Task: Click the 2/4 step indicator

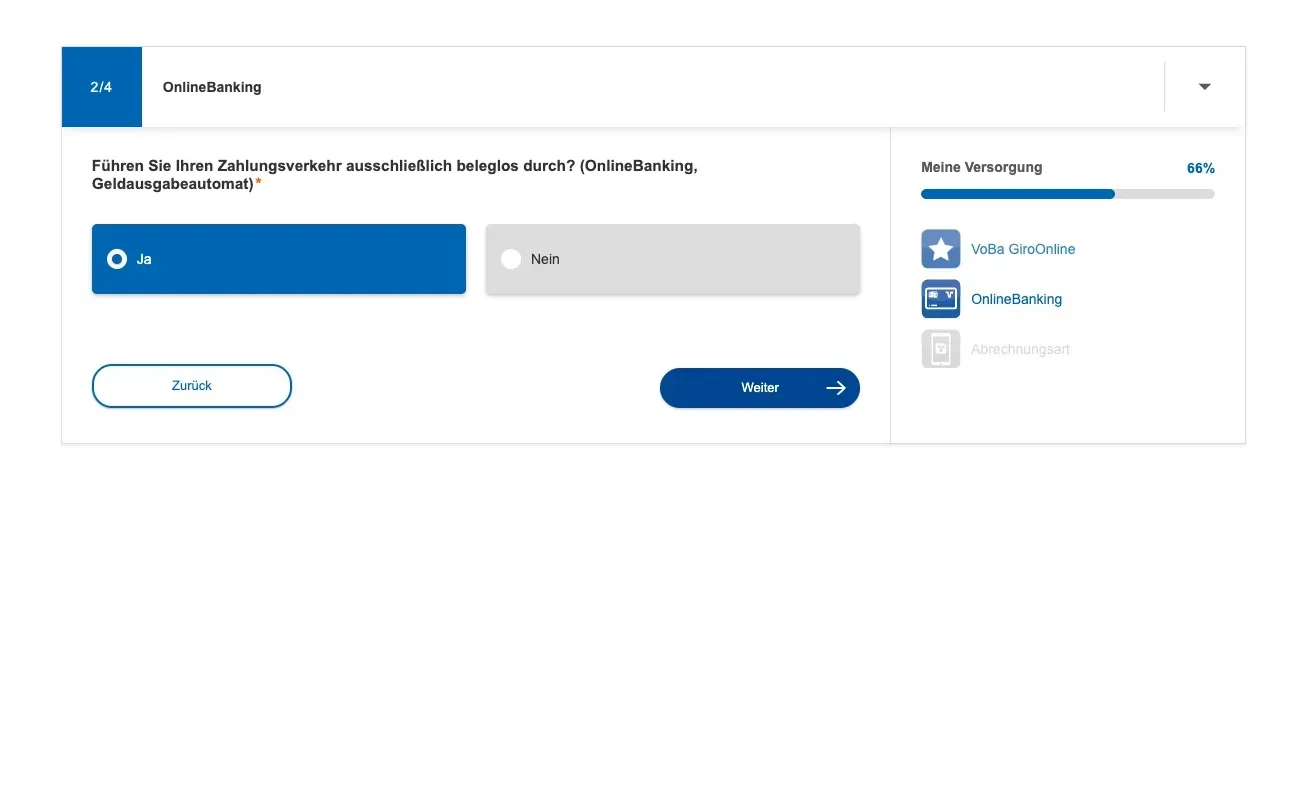Action: tap(101, 87)
